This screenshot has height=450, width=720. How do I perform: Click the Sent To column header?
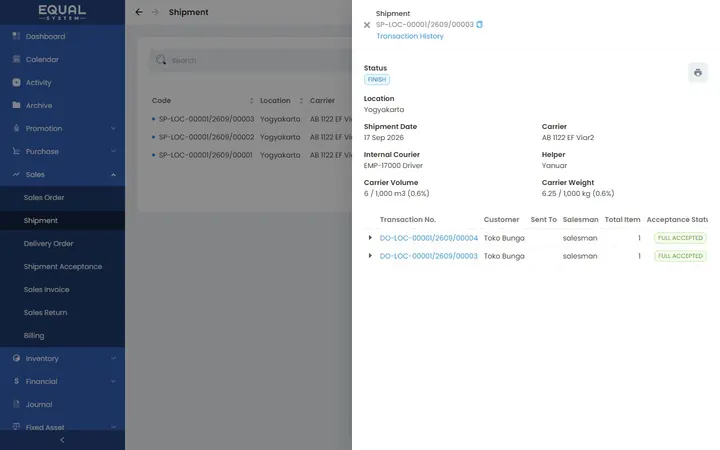543,219
